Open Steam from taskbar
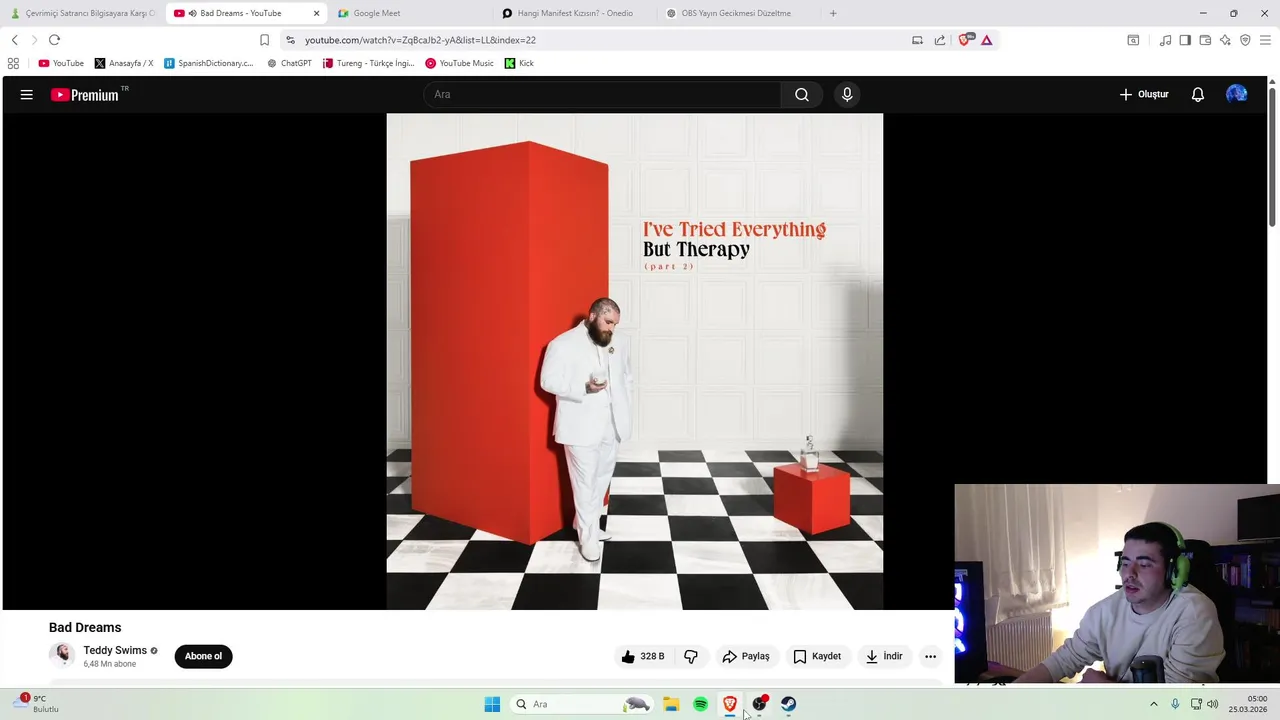Viewport: 1280px width, 720px height. pyautogui.click(x=788, y=704)
